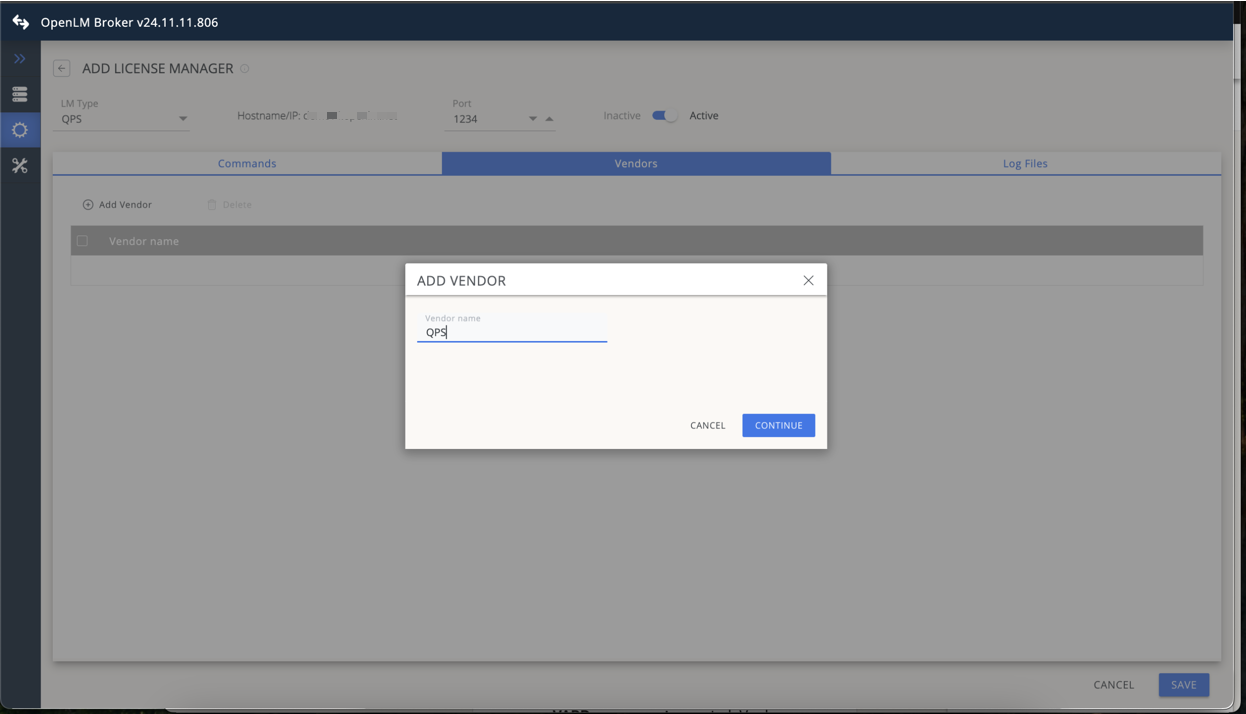Open the LM Type dropdown
Screen dimensions: 1246x714
tap(183, 118)
